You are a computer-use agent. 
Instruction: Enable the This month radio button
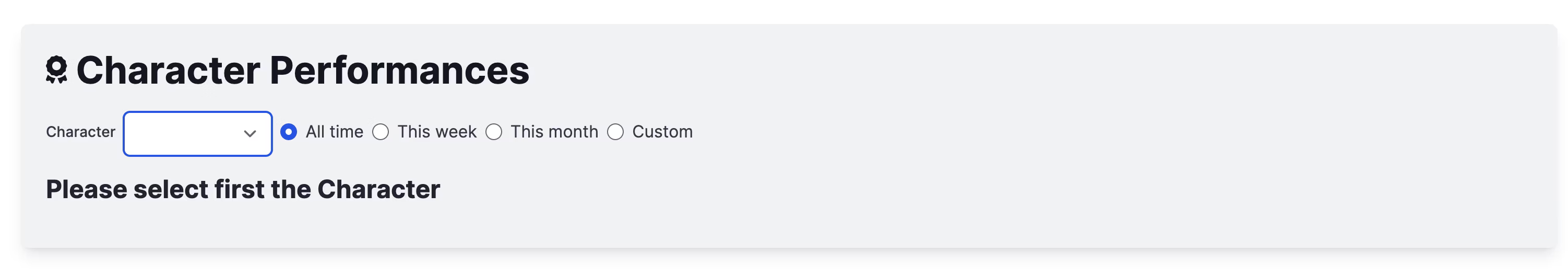point(494,132)
